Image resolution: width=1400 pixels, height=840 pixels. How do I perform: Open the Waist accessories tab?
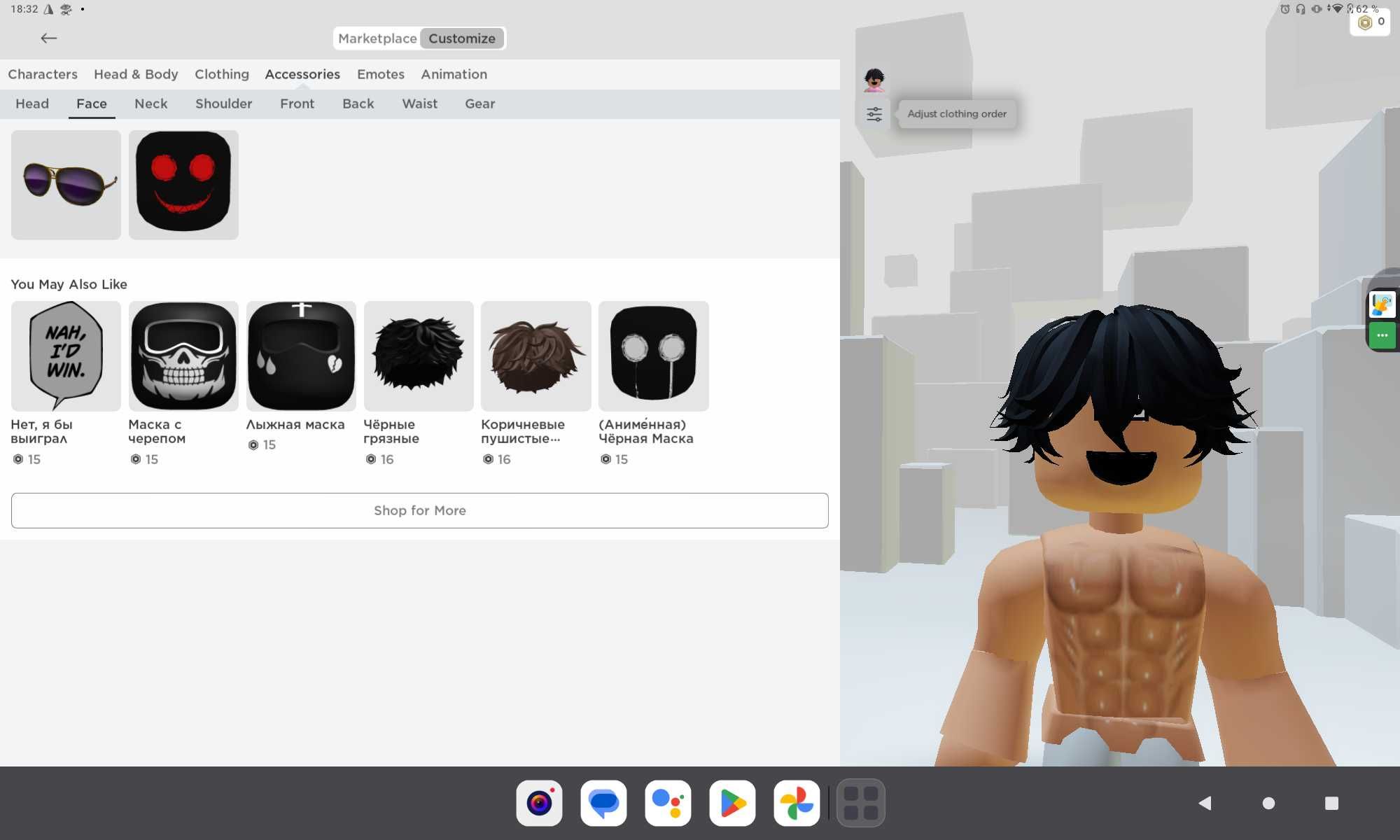419,103
